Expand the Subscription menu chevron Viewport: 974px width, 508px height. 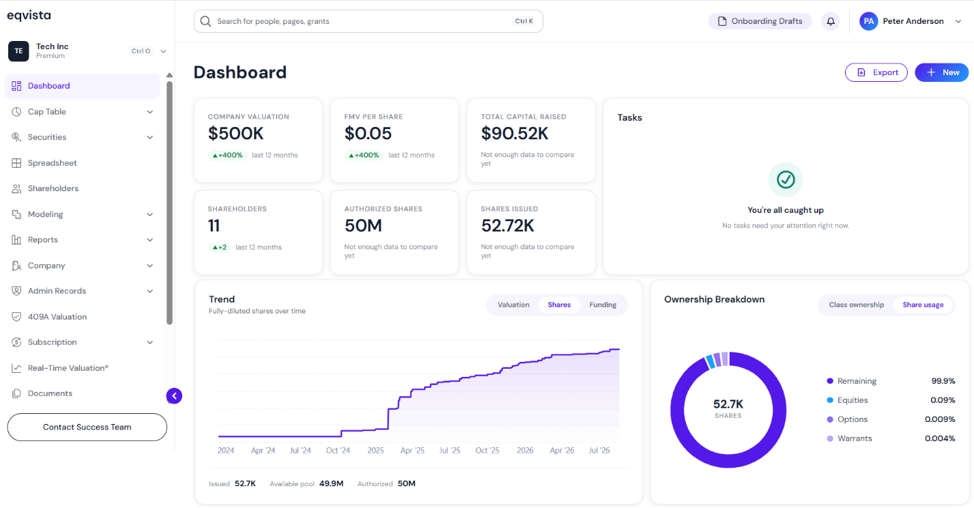click(x=150, y=342)
